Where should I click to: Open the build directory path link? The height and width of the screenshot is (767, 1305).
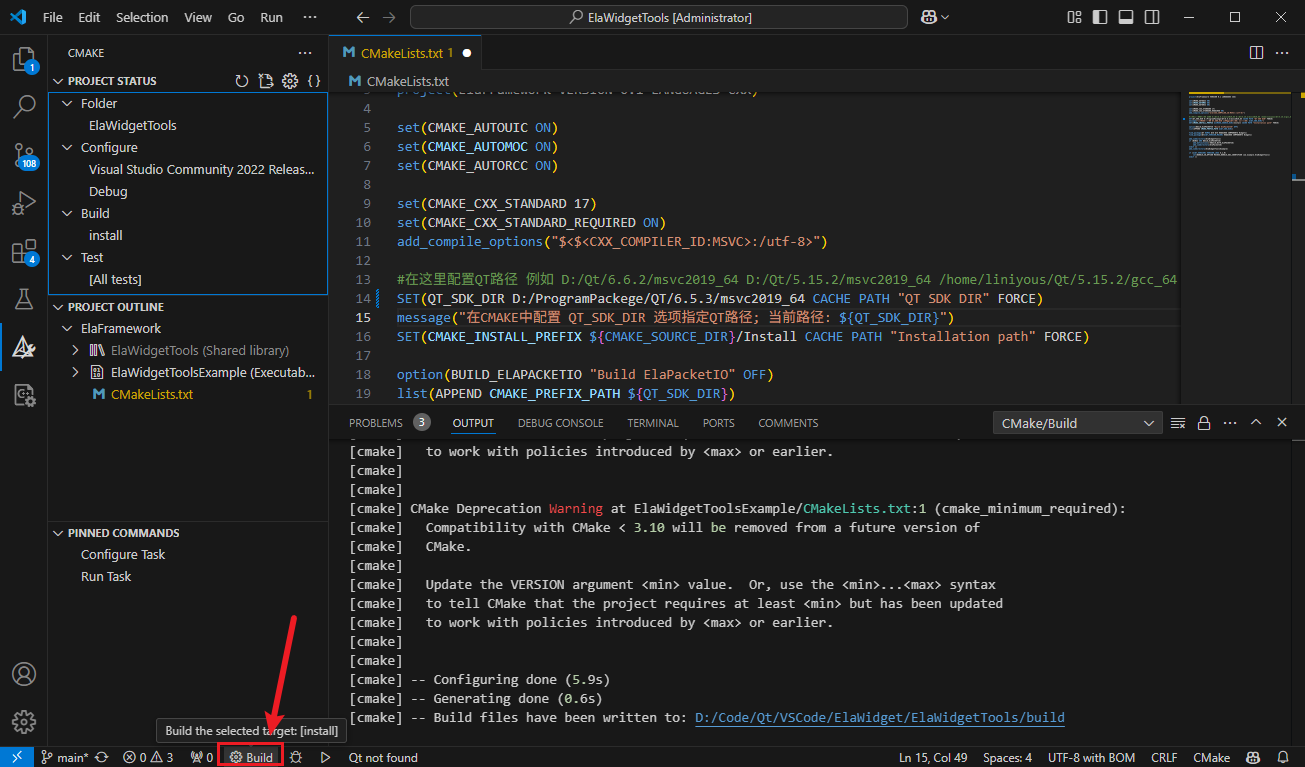click(879, 717)
